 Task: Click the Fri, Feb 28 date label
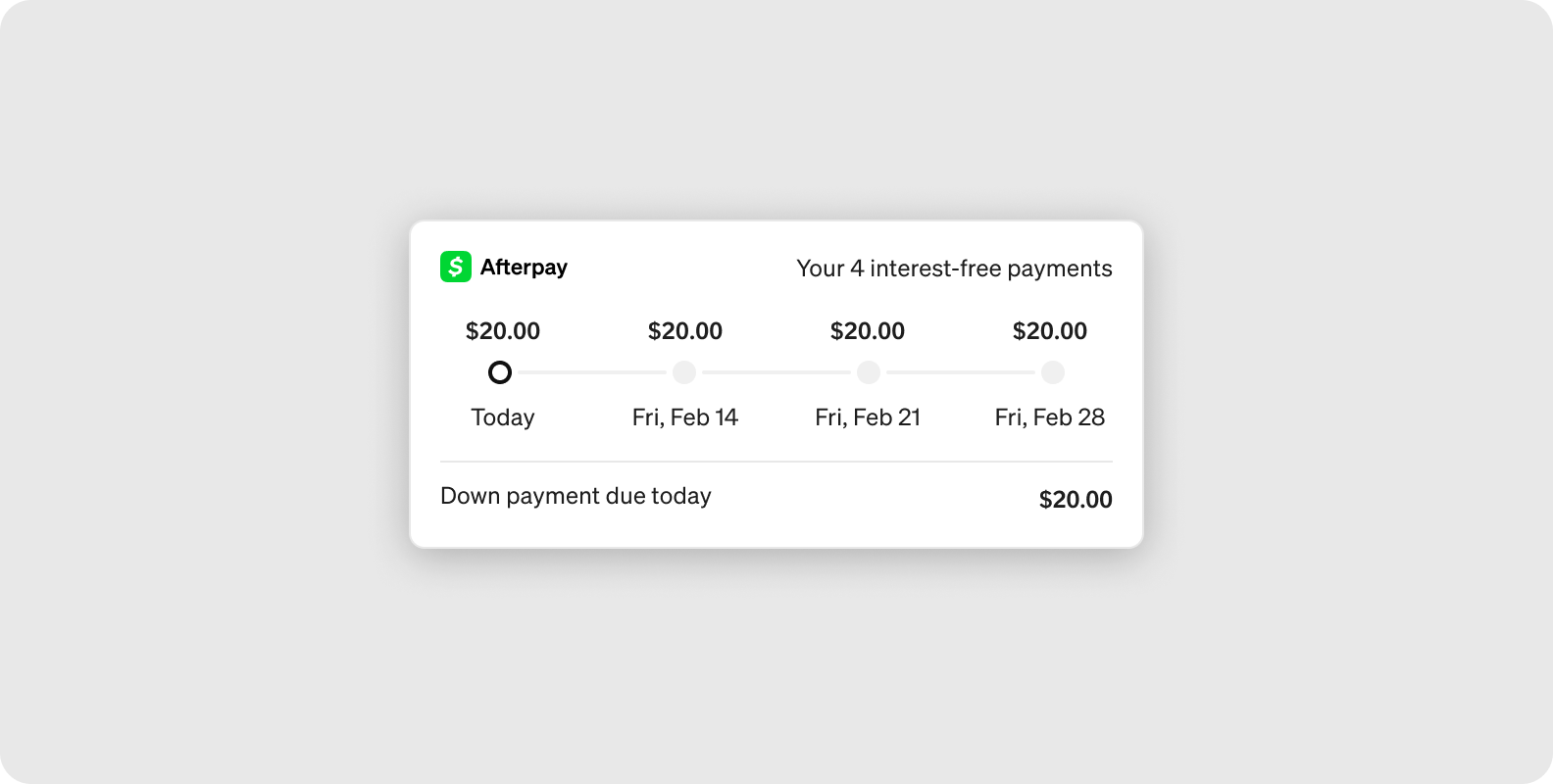coord(1050,417)
